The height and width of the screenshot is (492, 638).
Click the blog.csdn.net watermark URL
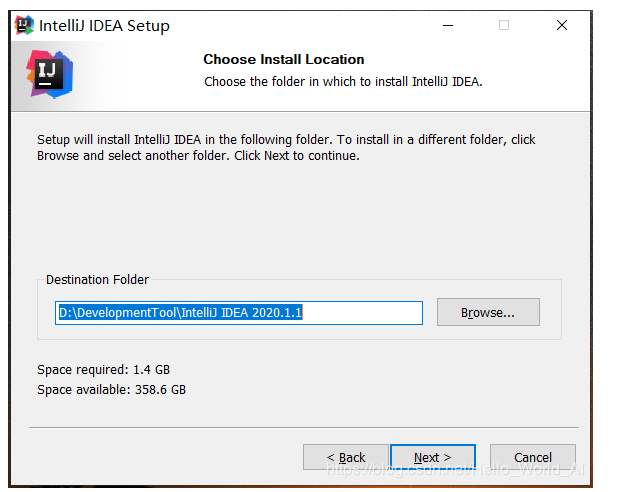point(455,470)
